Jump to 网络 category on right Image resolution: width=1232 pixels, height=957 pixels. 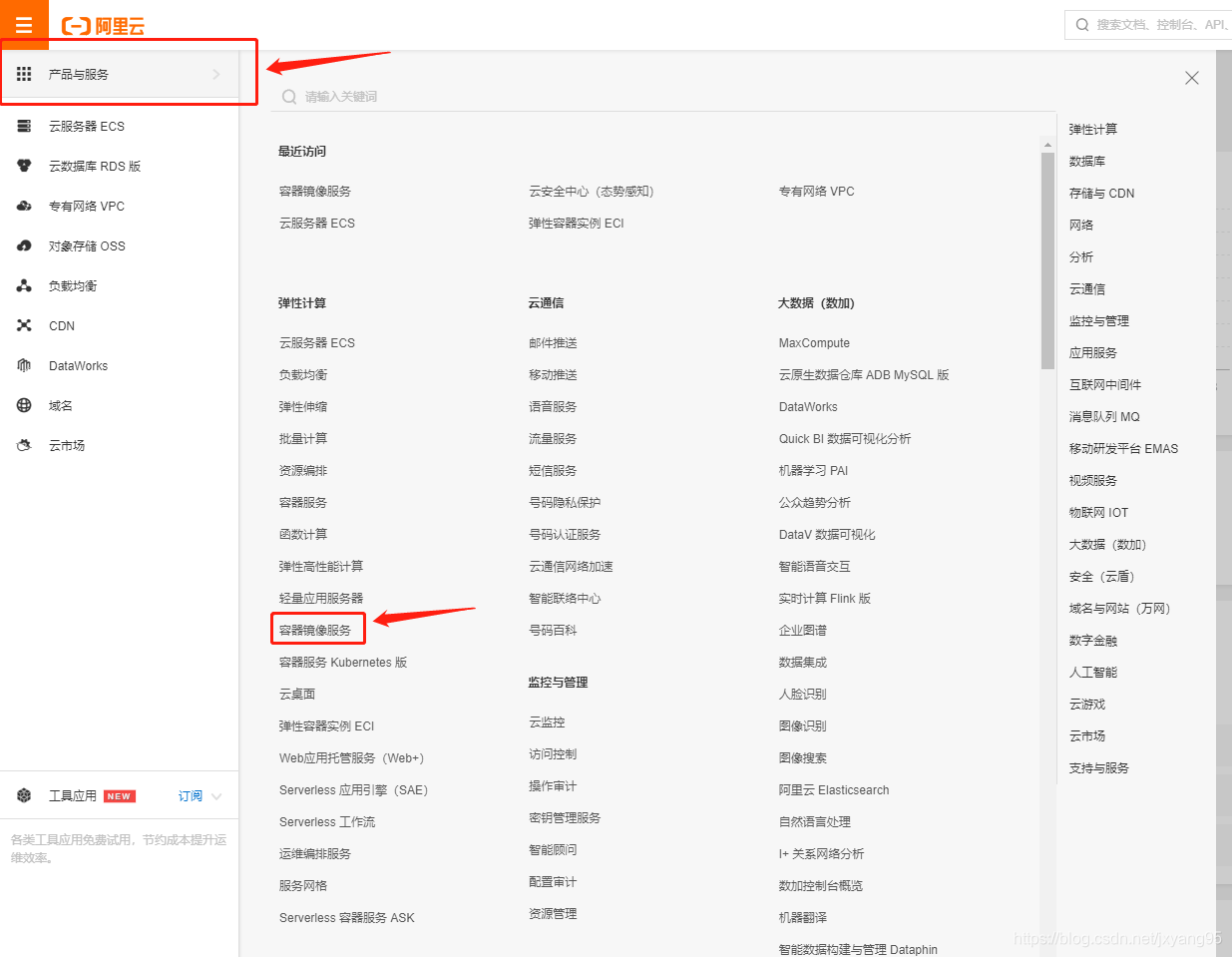click(1081, 226)
